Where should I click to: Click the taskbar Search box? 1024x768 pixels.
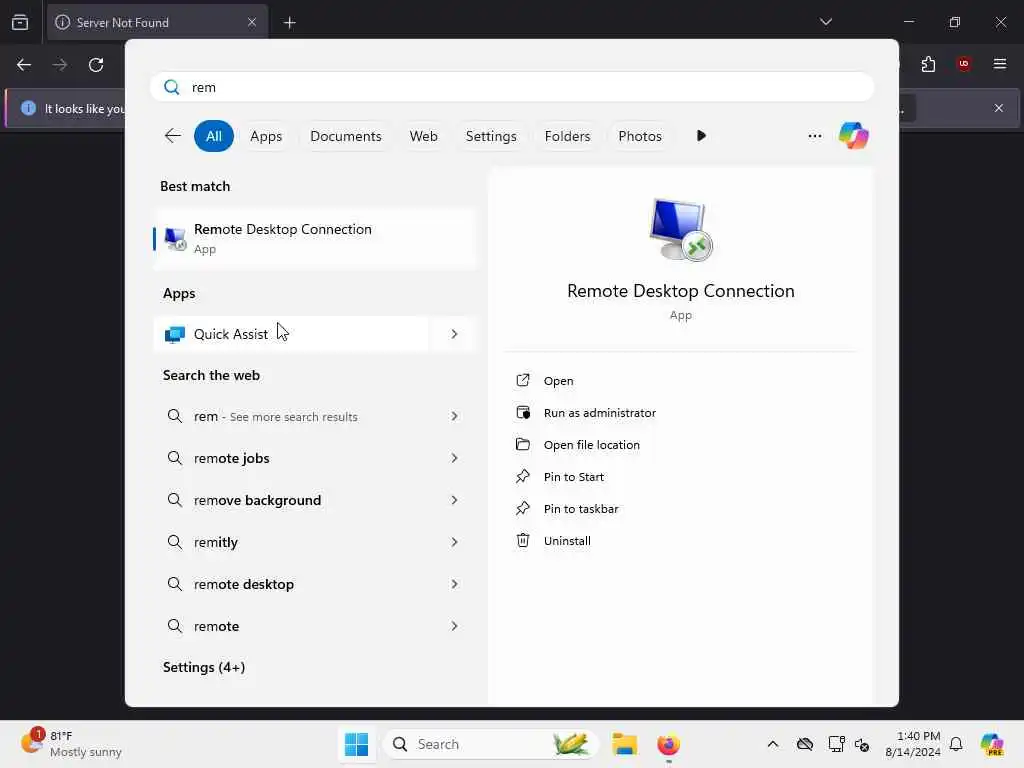coord(490,744)
